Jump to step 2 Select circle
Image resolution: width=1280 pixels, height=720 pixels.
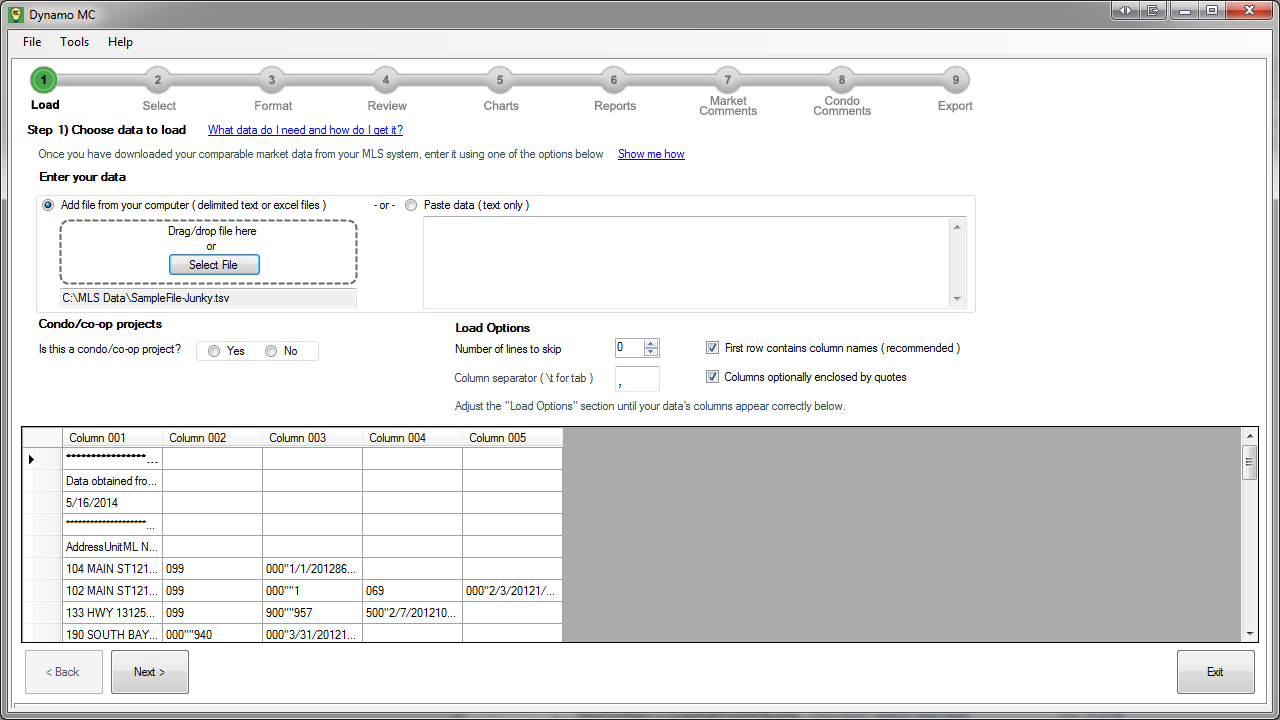point(157,80)
